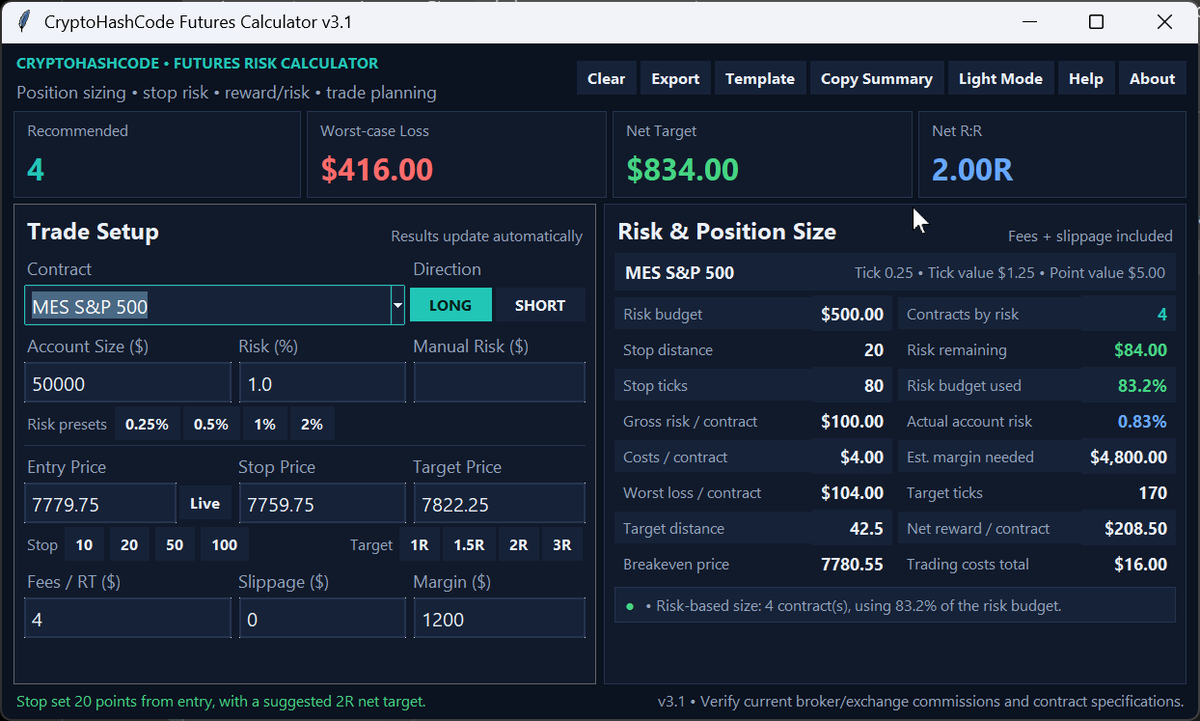Image resolution: width=1200 pixels, height=721 pixels.
Task: Click the Recommended contracts value 4
Action: pyautogui.click(x=36, y=170)
